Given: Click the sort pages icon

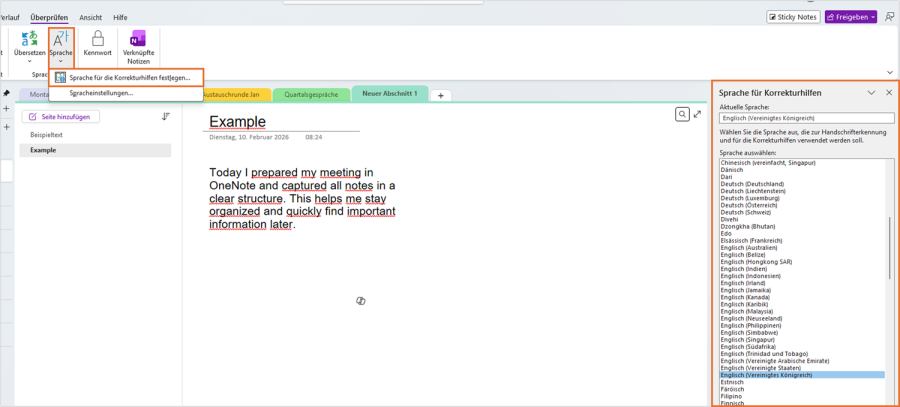Looking at the screenshot, I should [166, 117].
